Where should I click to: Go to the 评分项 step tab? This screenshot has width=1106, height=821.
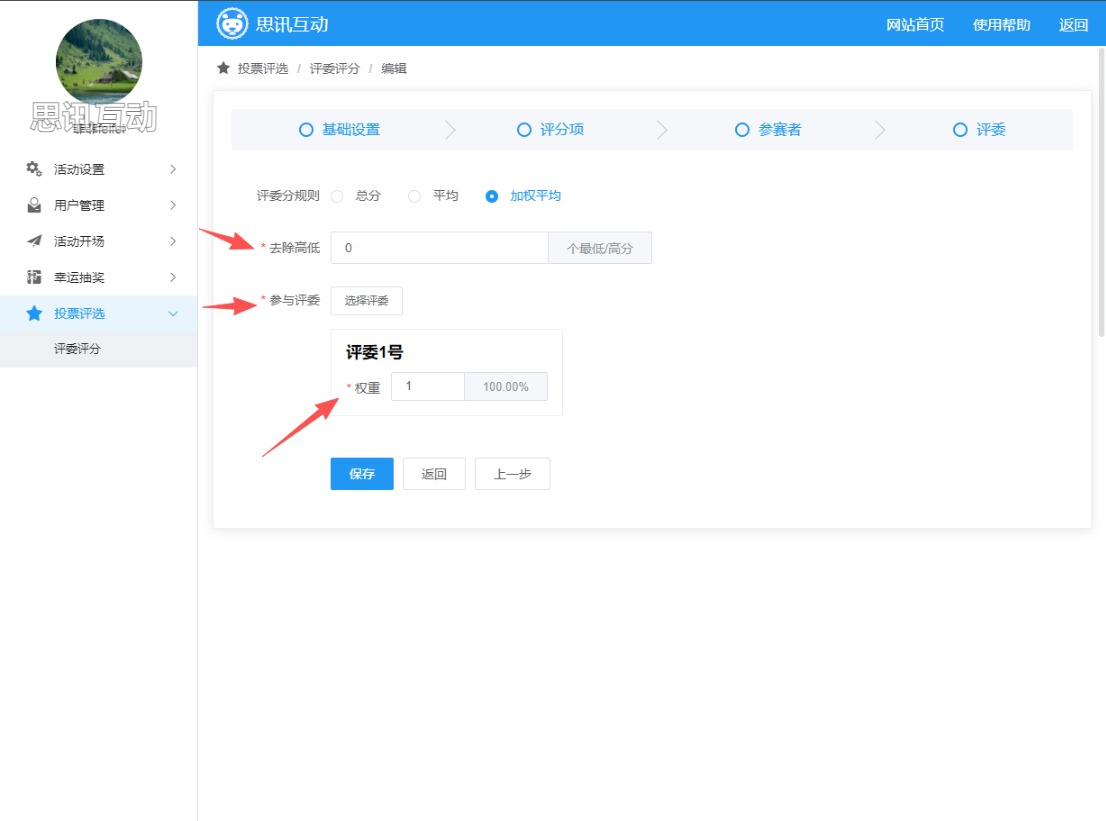coord(551,130)
